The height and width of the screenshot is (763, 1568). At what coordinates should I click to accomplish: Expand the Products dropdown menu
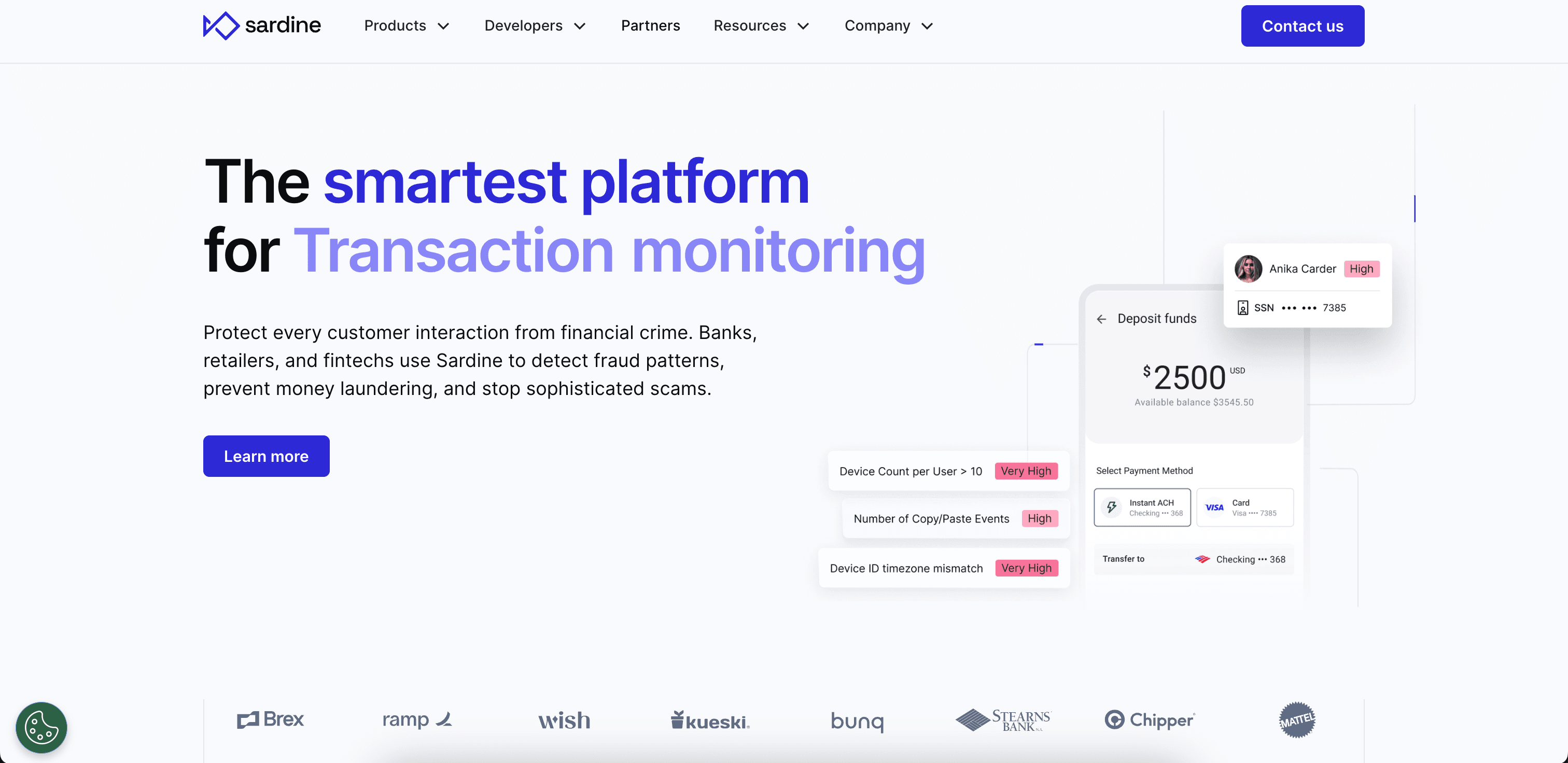pyautogui.click(x=406, y=25)
